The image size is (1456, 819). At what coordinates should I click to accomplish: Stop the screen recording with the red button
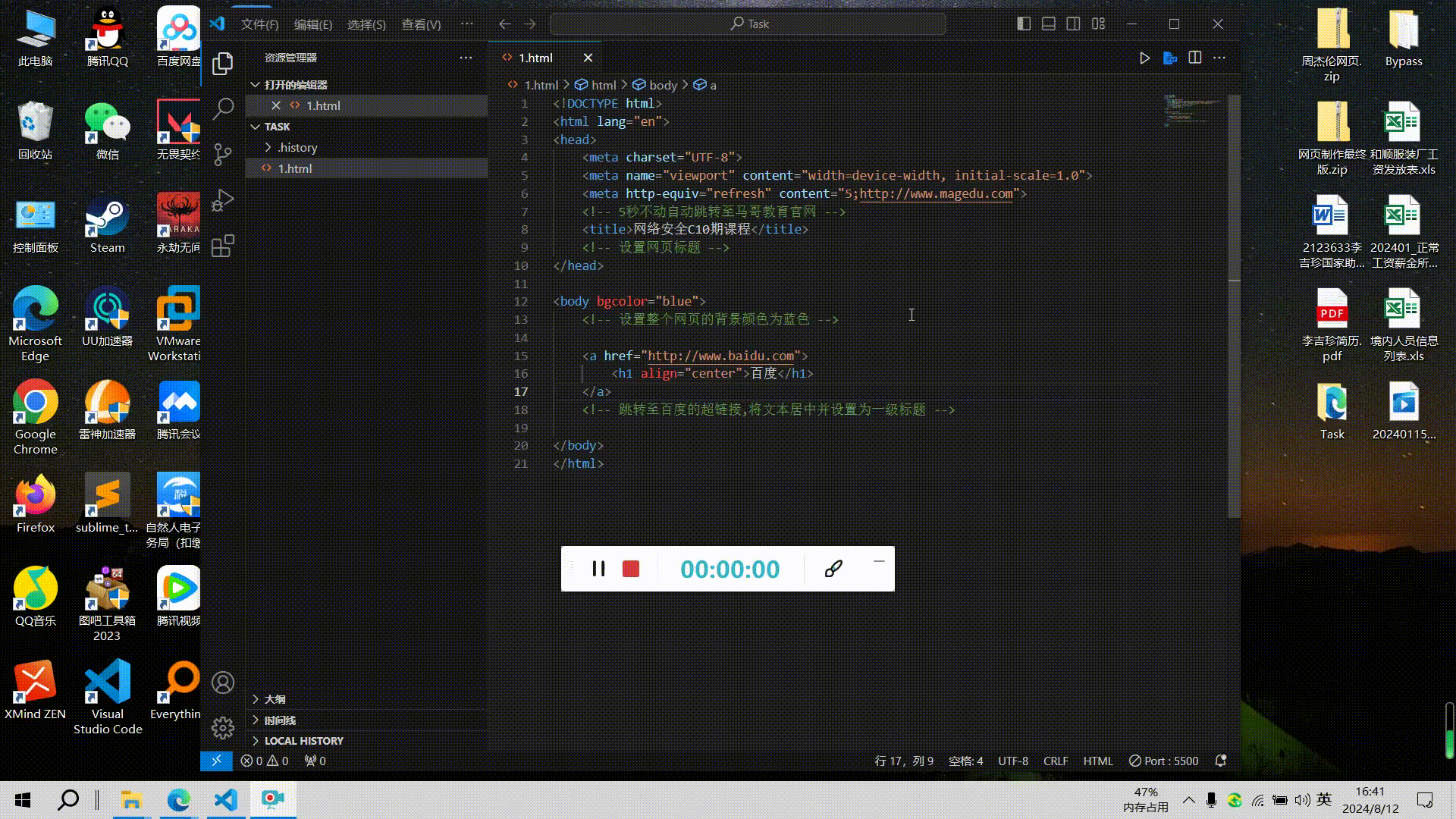(631, 569)
